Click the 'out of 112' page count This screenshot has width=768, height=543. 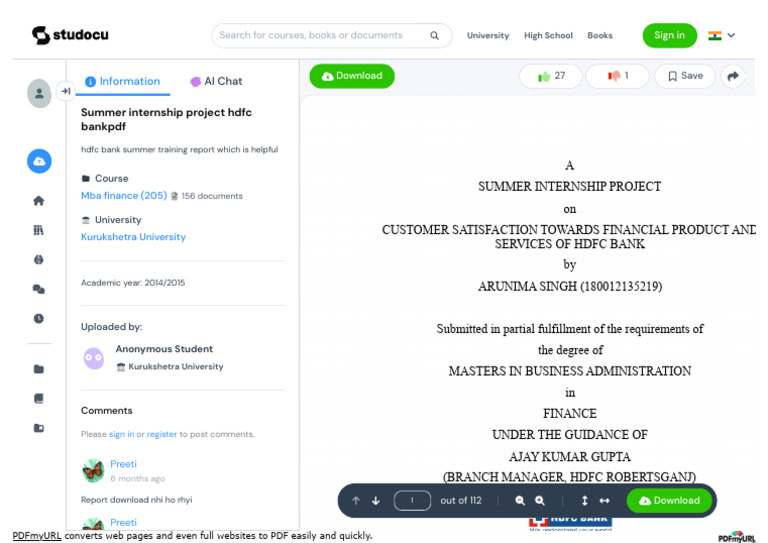coord(461,500)
